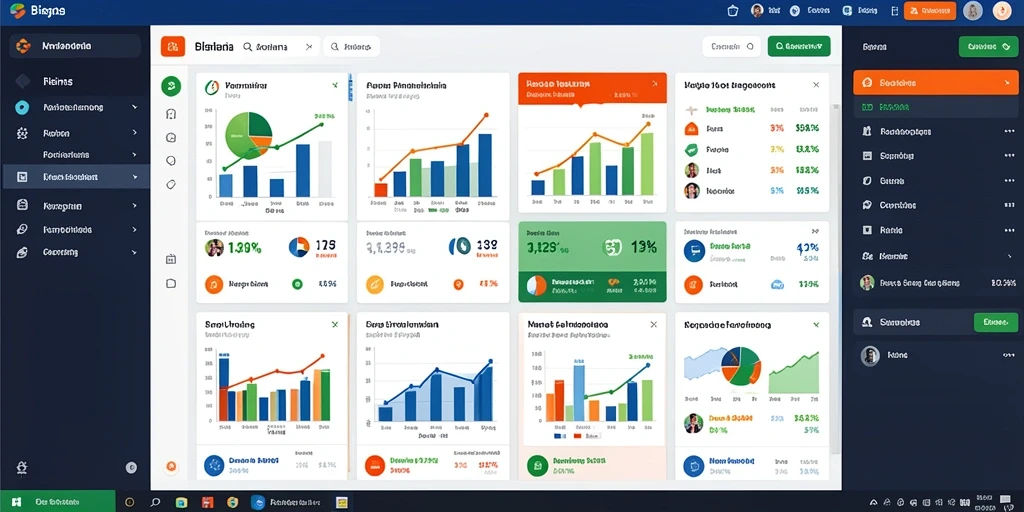Image resolution: width=1024 pixels, height=512 pixels.
Task: Click the user avatar photo in the header bar
Action: coord(757,10)
